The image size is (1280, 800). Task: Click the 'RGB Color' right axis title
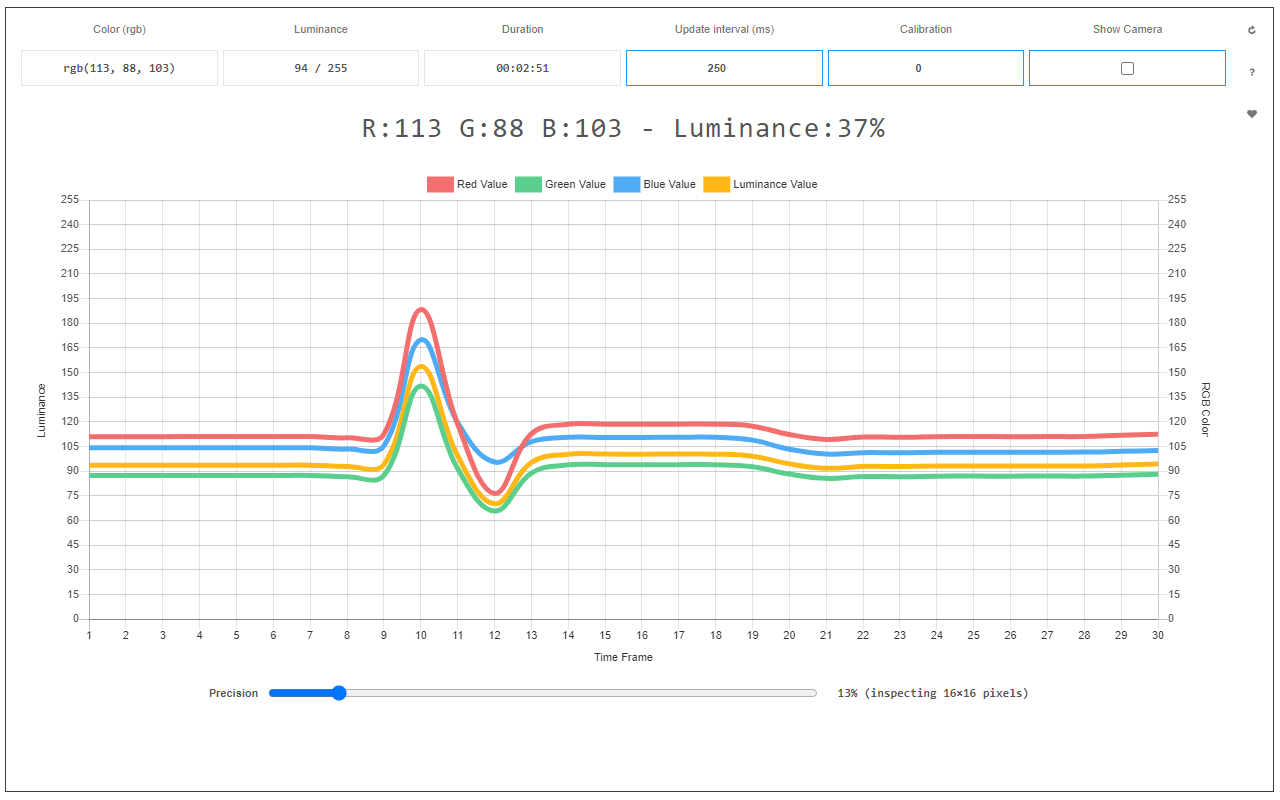1205,409
